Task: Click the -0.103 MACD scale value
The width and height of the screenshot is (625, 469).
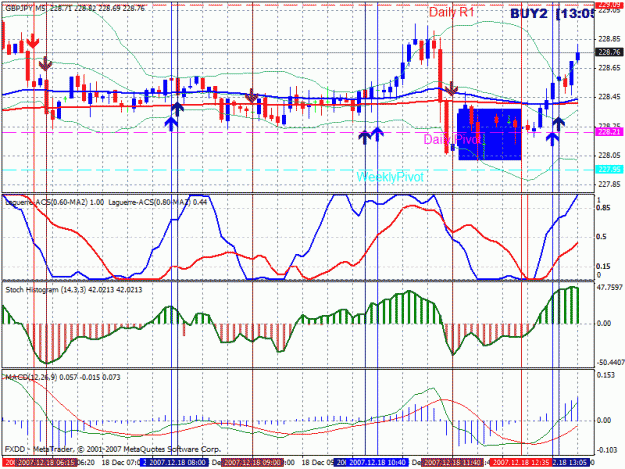Action: [606, 450]
